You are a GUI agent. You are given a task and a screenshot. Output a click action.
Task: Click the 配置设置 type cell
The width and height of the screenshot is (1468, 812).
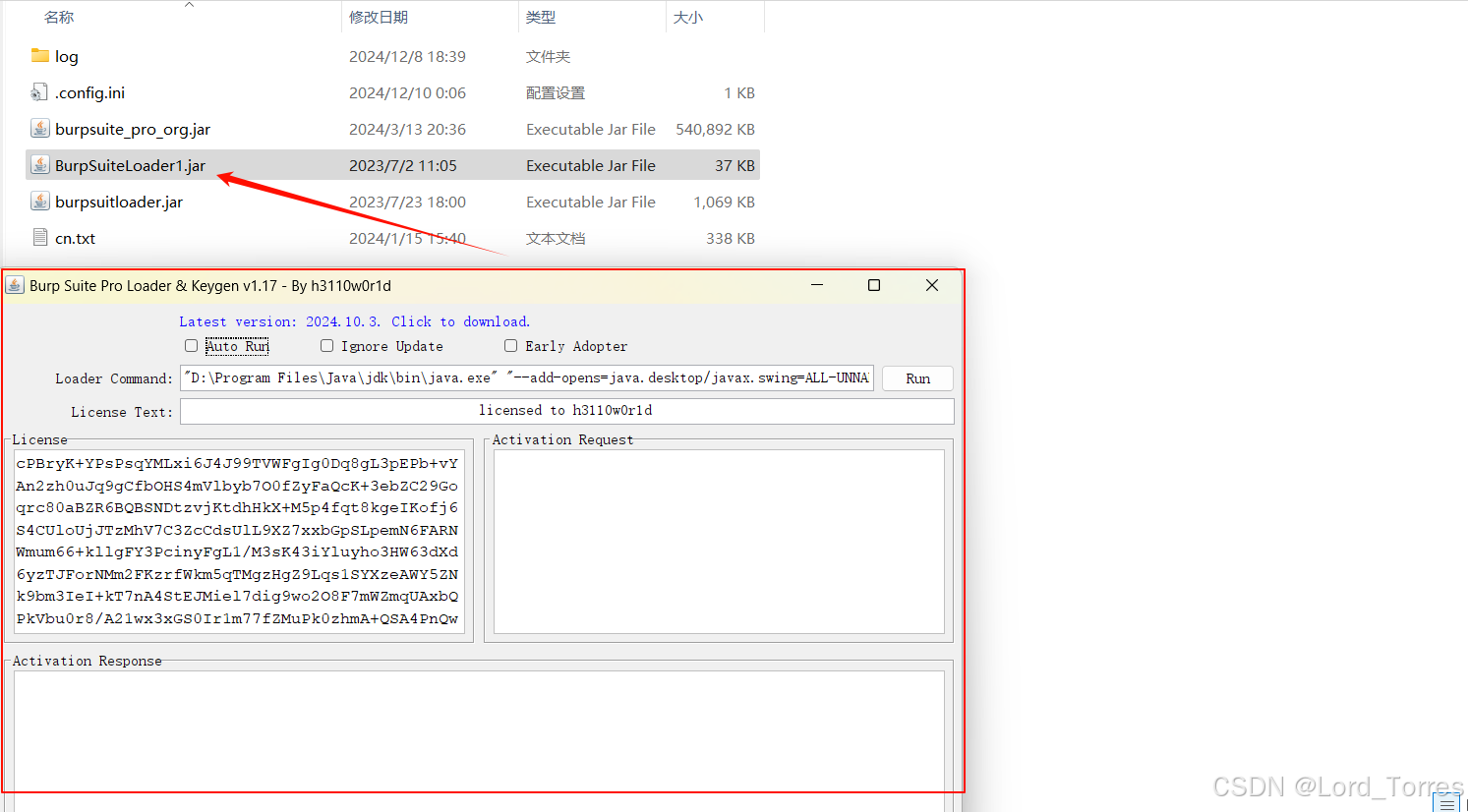pos(556,92)
